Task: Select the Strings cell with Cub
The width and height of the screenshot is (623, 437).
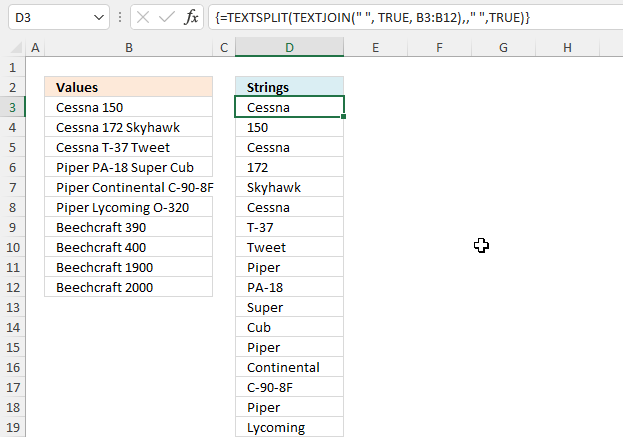Action: click(x=289, y=327)
